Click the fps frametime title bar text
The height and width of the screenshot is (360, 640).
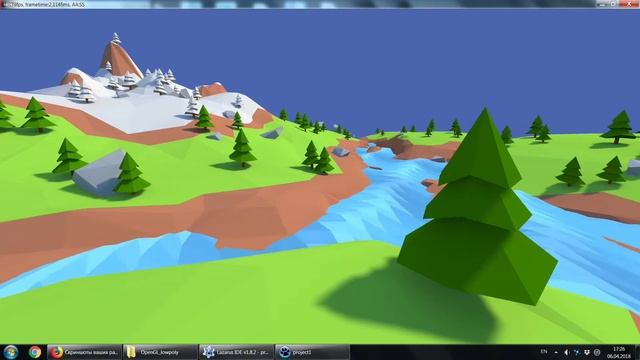[x=48, y=4]
